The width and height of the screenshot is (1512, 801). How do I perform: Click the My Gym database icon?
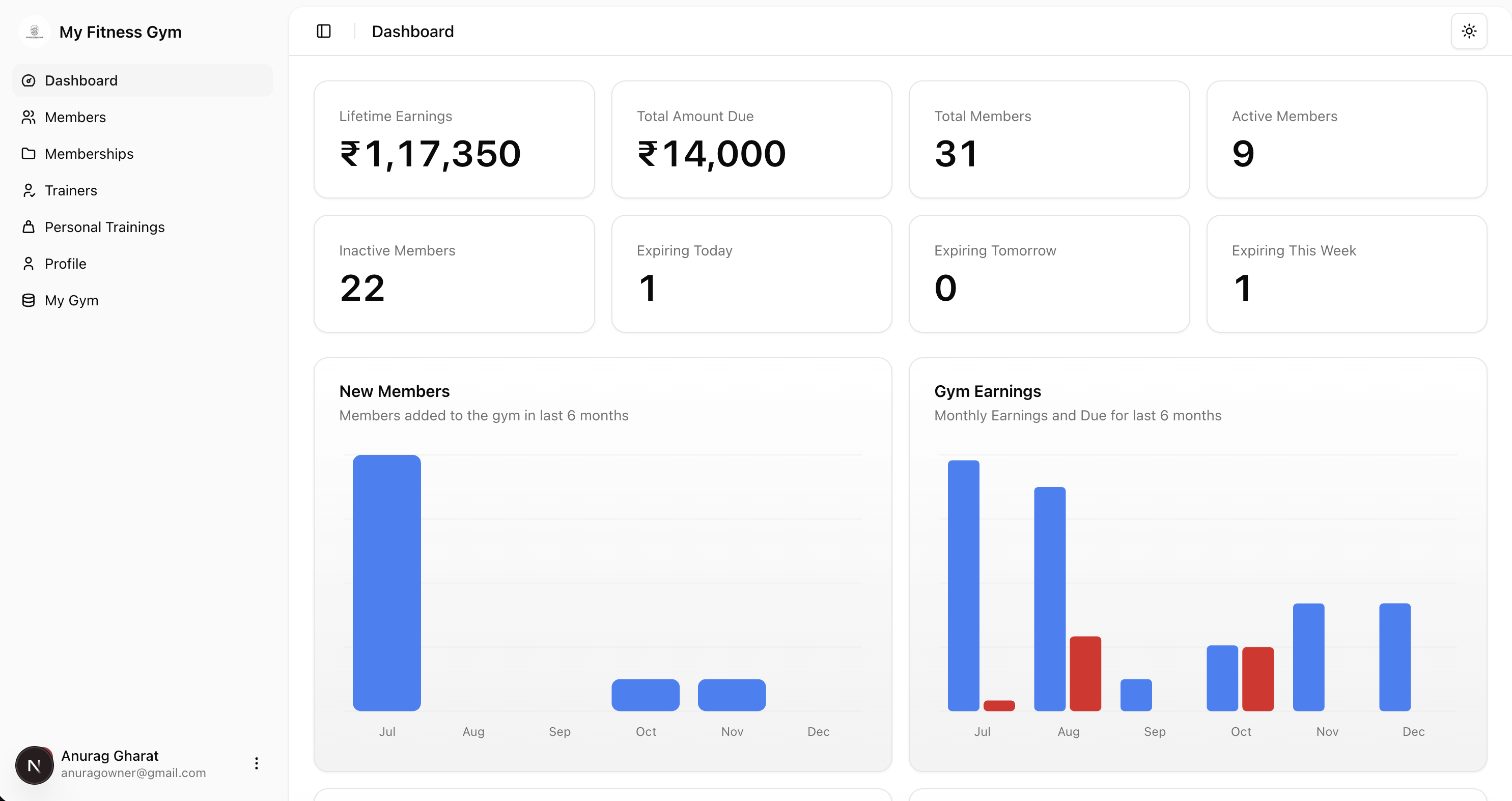pyautogui.click(x=28, y=300)
